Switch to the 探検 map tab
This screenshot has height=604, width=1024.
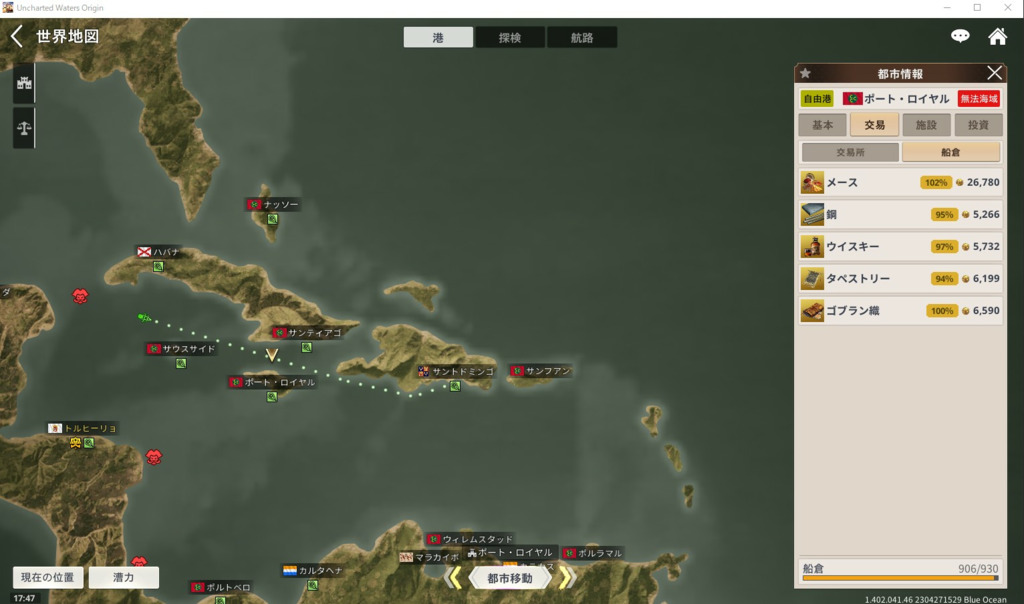click(x=510, y=37)
